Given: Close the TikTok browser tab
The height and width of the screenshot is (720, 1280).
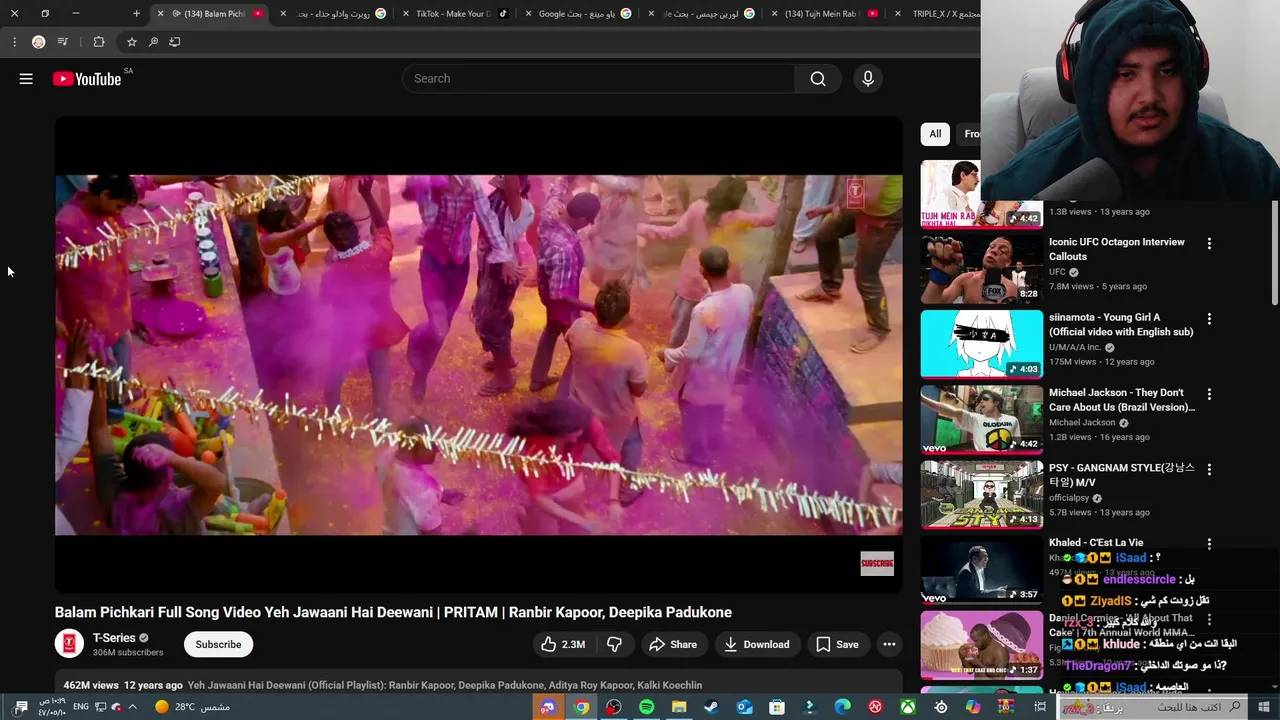Looking at the screenshot, I should tap(406, 14).
